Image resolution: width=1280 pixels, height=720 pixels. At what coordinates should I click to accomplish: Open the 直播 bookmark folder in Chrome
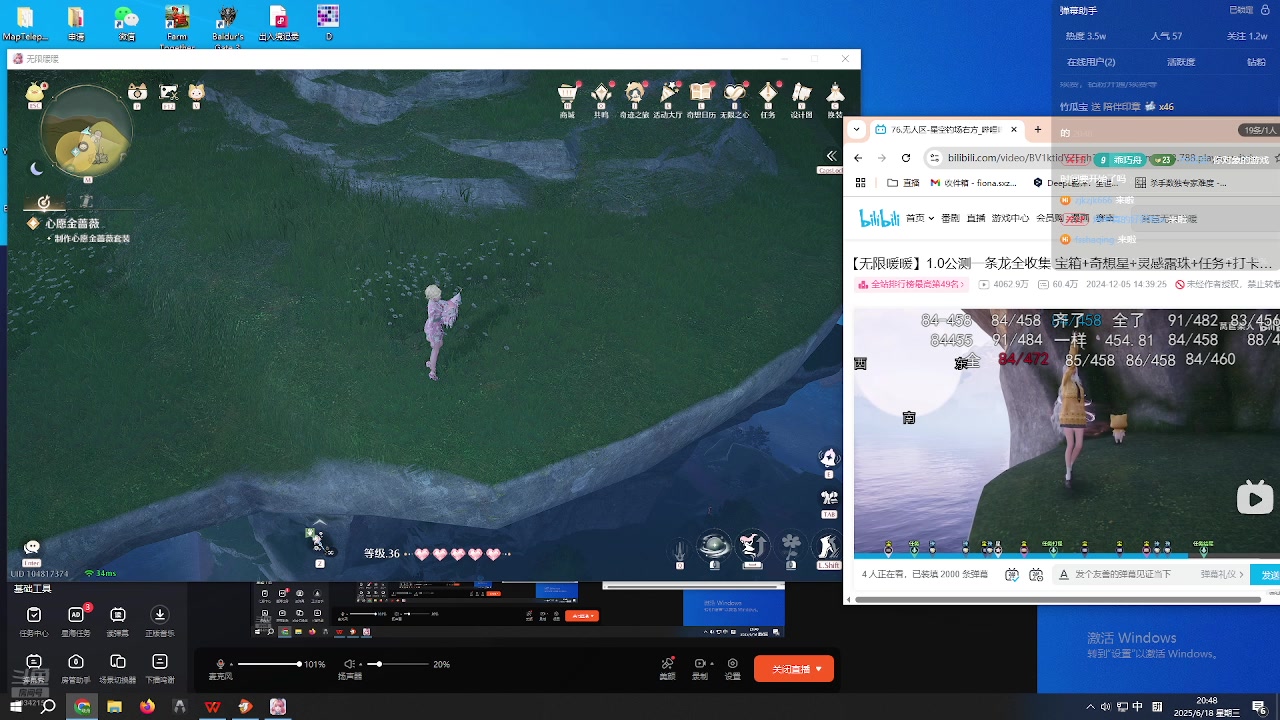903,183
